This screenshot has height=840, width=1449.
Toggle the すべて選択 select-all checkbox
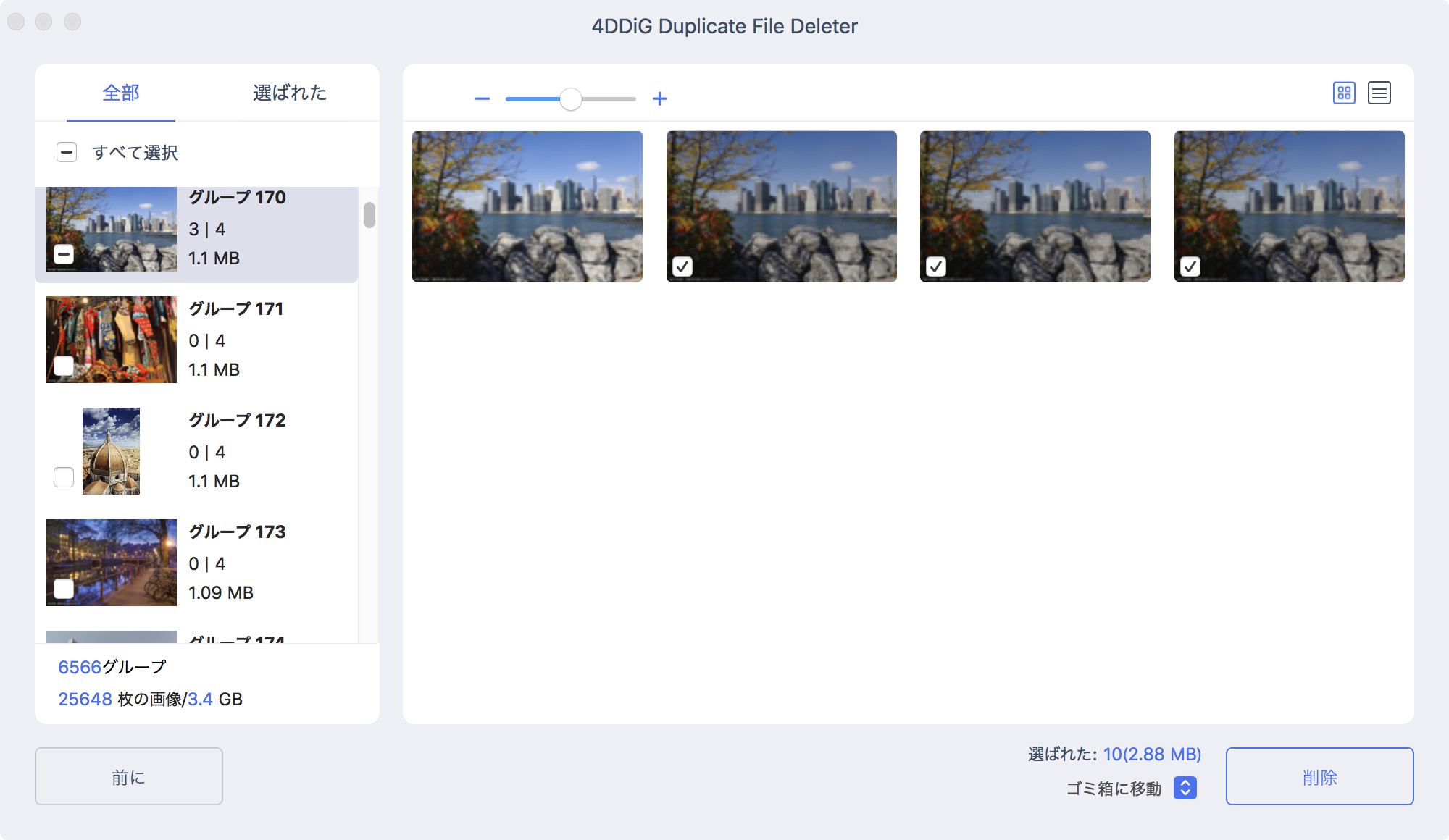(x=67, y=152)
